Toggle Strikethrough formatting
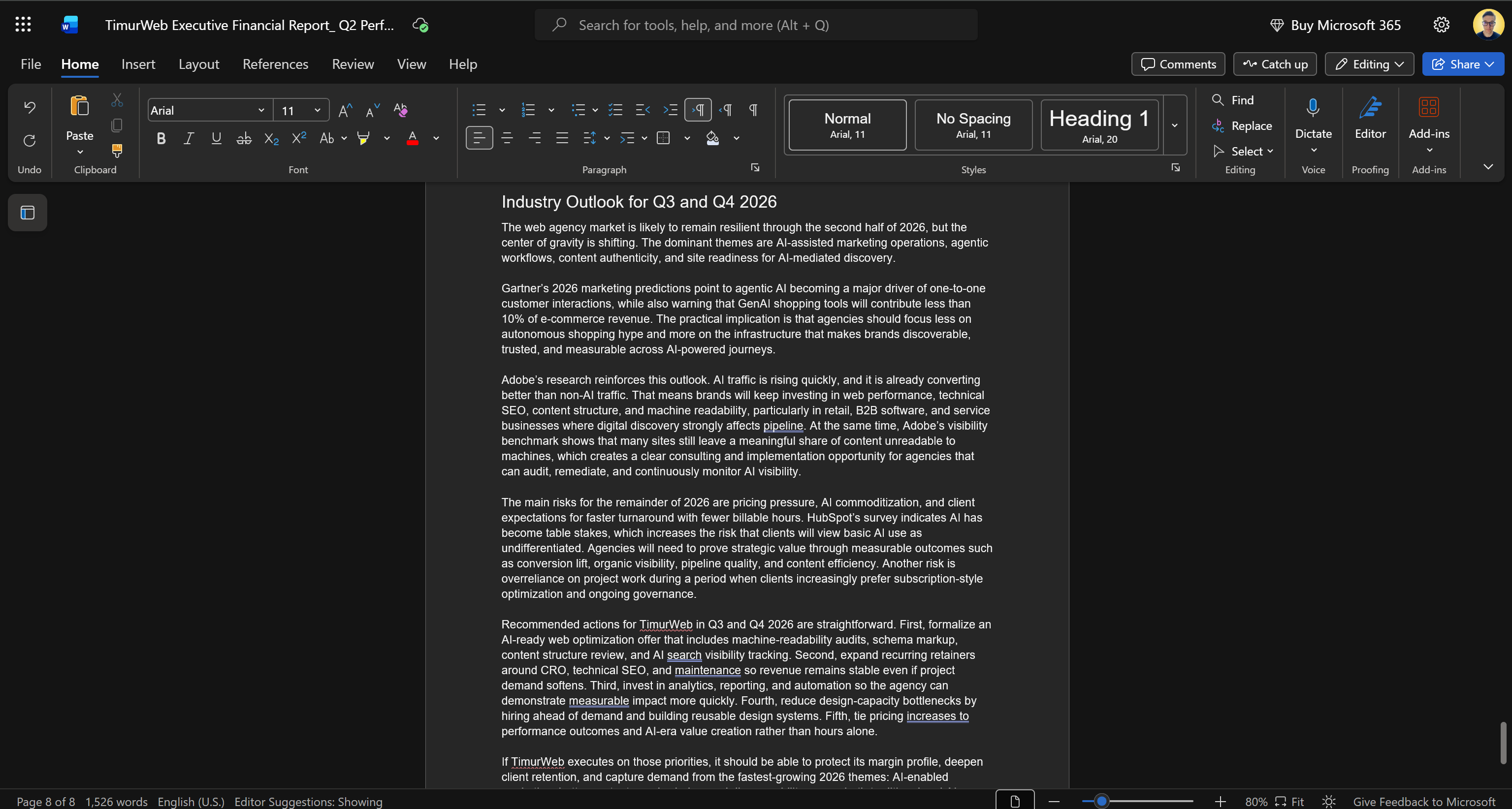 (244, 138)
